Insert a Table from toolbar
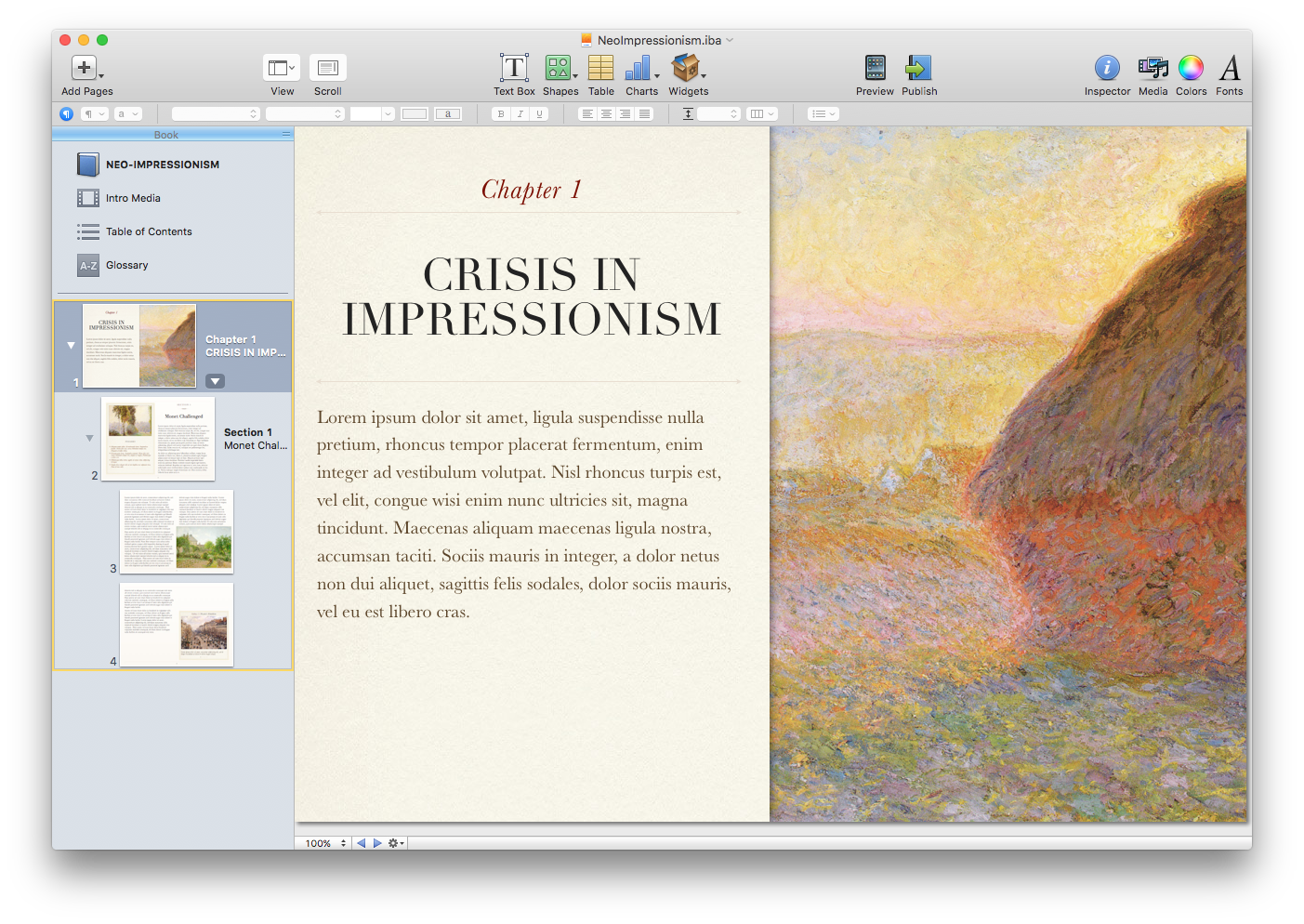Image resolution: width=1304 pixels, height=924 pixels. pos(600,69)
